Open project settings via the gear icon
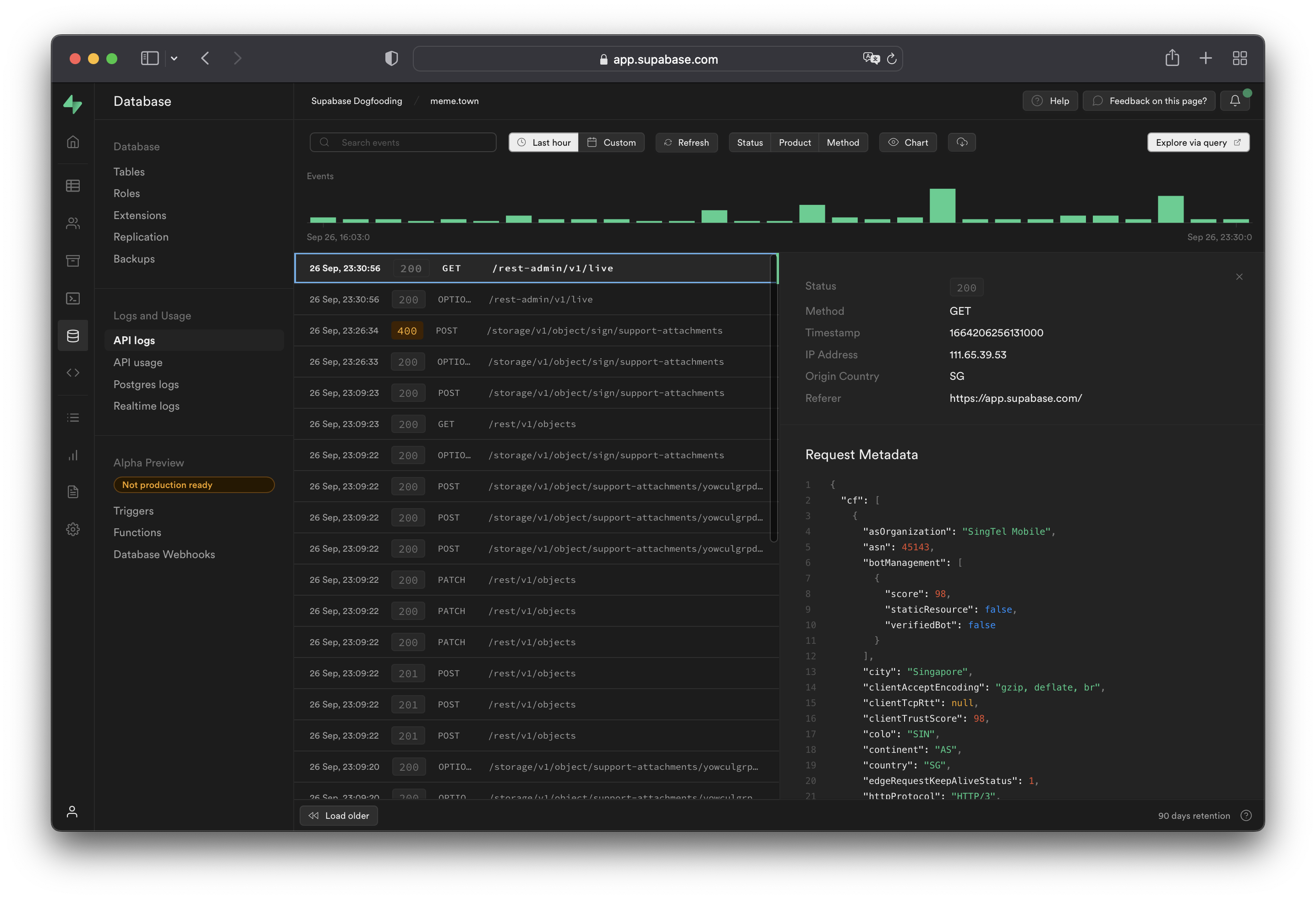Image resolution: width=1316 pixels, height=899 pixels. (73, 529)
